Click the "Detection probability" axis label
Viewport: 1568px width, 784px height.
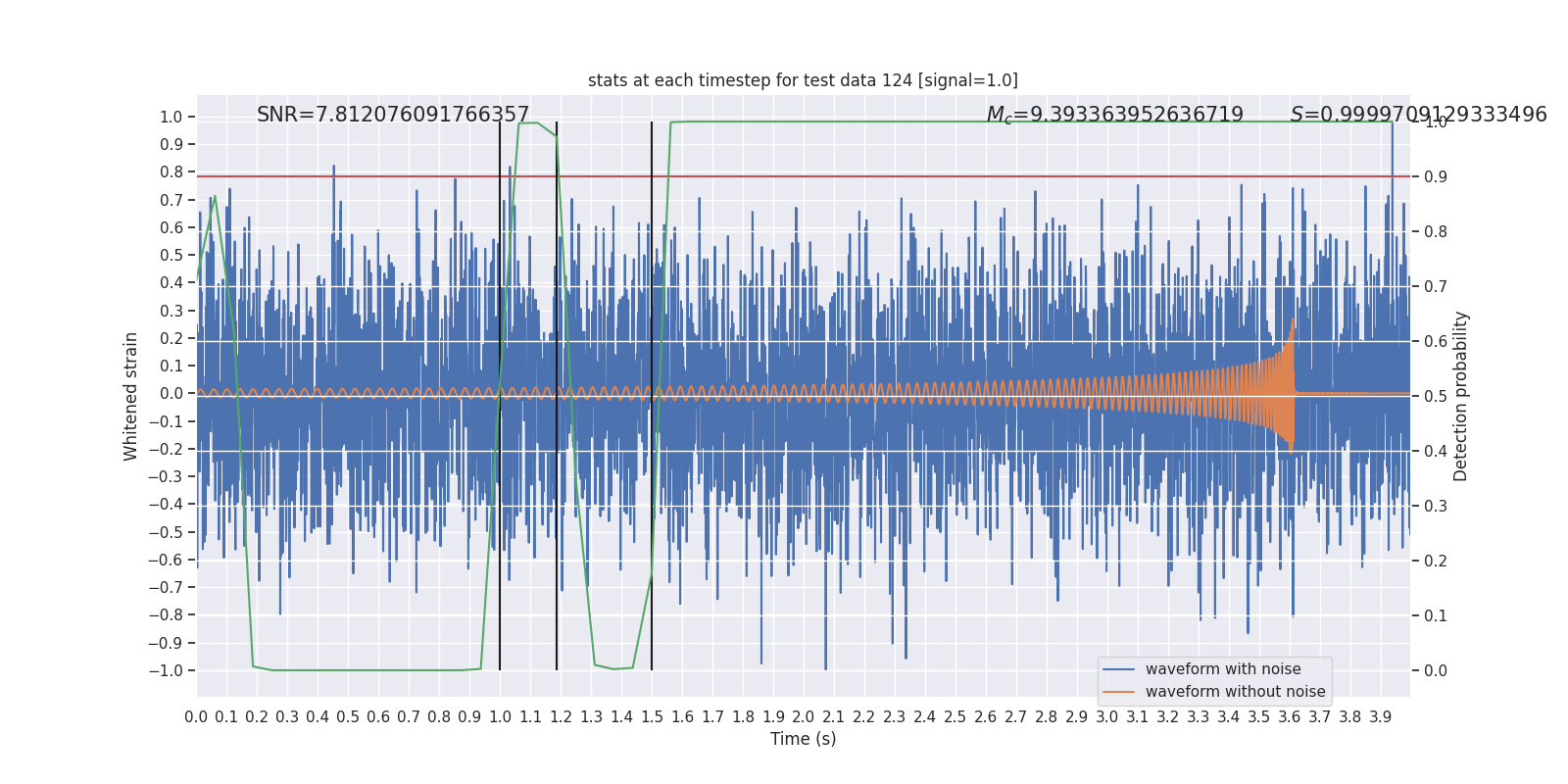pyautogui.click(x=1461, y=396)
